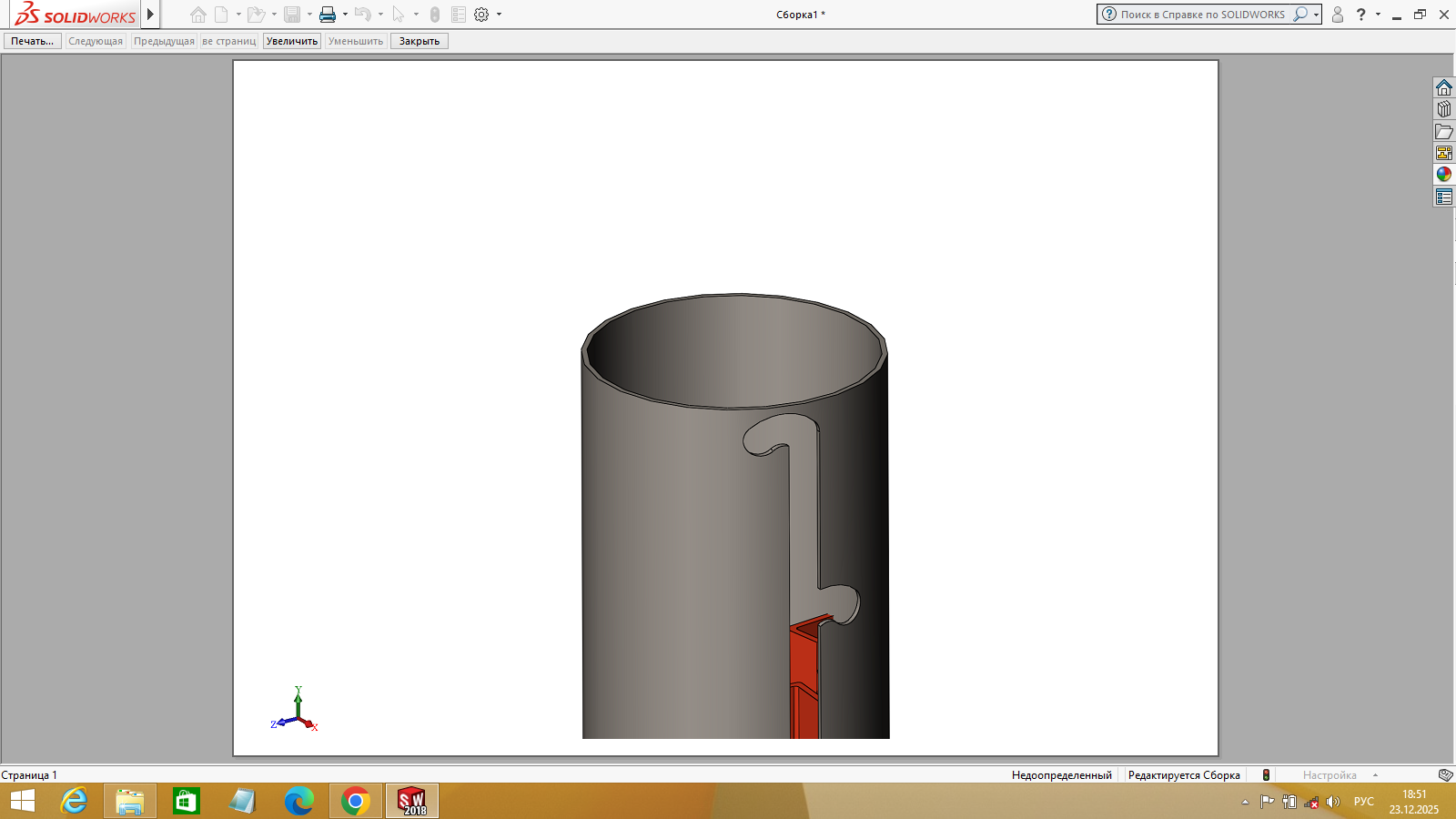Open the Custom Properties pane icon
The height and width of the screenshot is (819, 1456).
(x=1444, y=197)
